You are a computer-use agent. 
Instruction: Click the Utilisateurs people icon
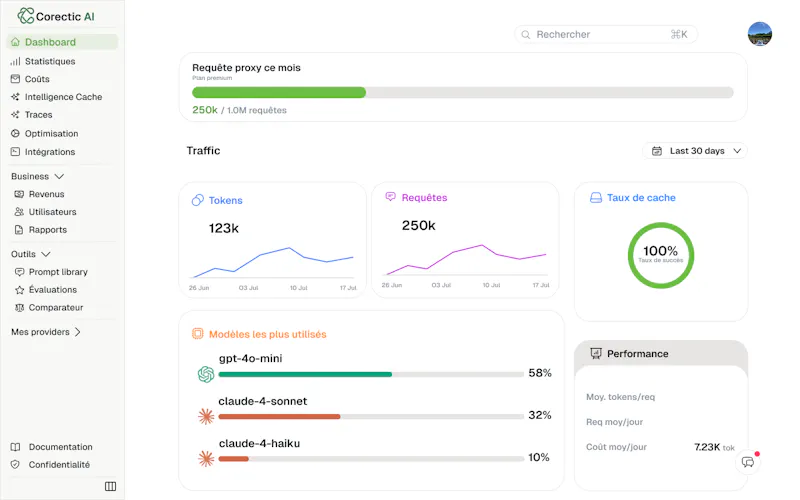coord(19,212)
